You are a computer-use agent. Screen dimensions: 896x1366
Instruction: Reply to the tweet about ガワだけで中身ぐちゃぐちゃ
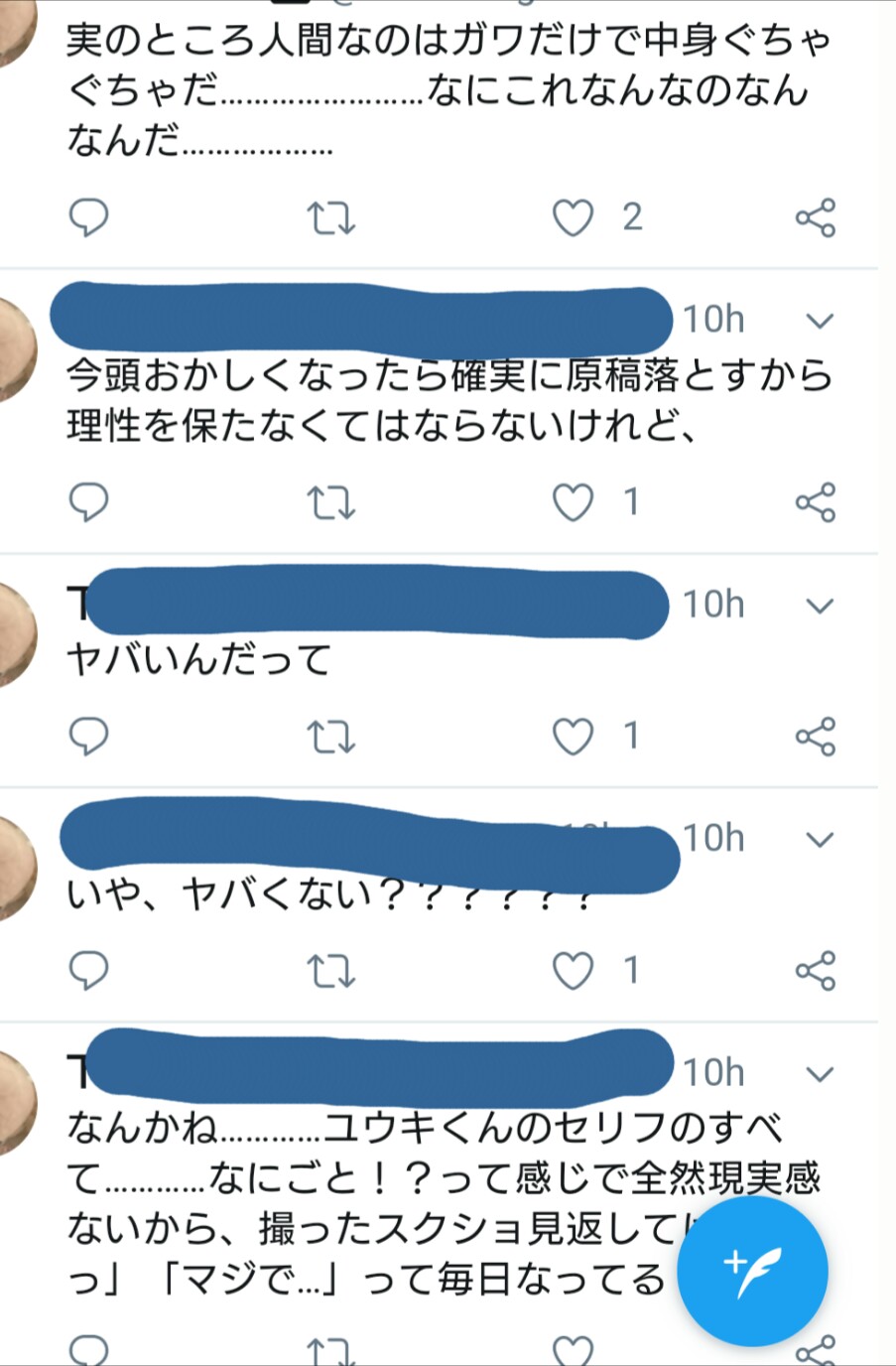tap(88, 217)
